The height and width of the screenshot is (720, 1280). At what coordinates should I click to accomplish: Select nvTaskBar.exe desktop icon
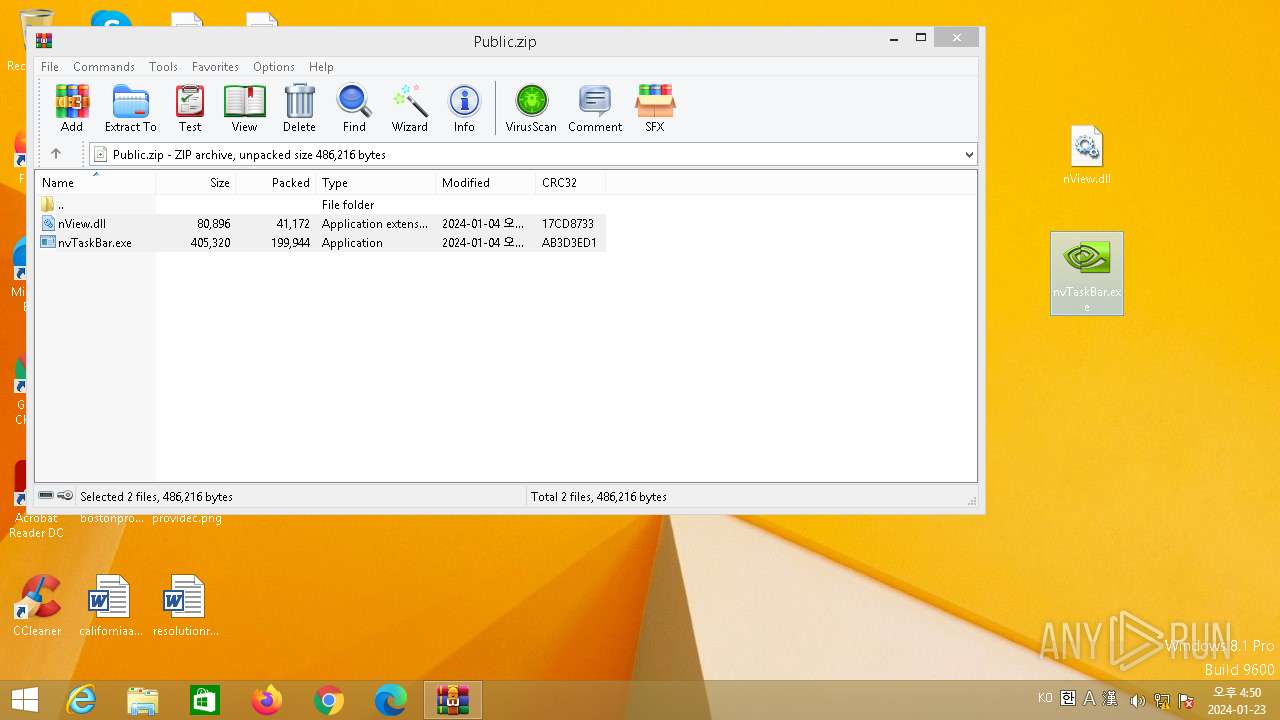coord(1087,273)
